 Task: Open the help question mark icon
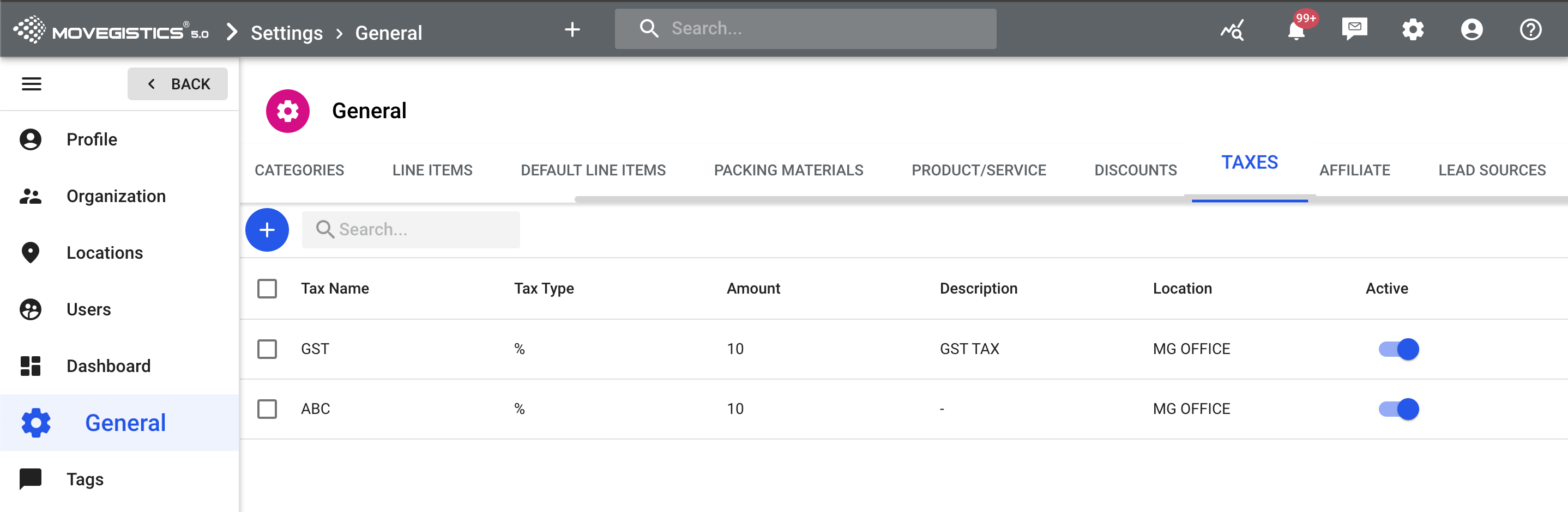click(1530, 30)
